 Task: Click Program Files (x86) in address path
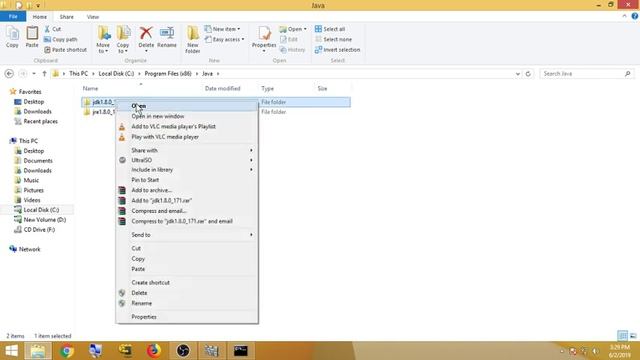pos(168,73)
